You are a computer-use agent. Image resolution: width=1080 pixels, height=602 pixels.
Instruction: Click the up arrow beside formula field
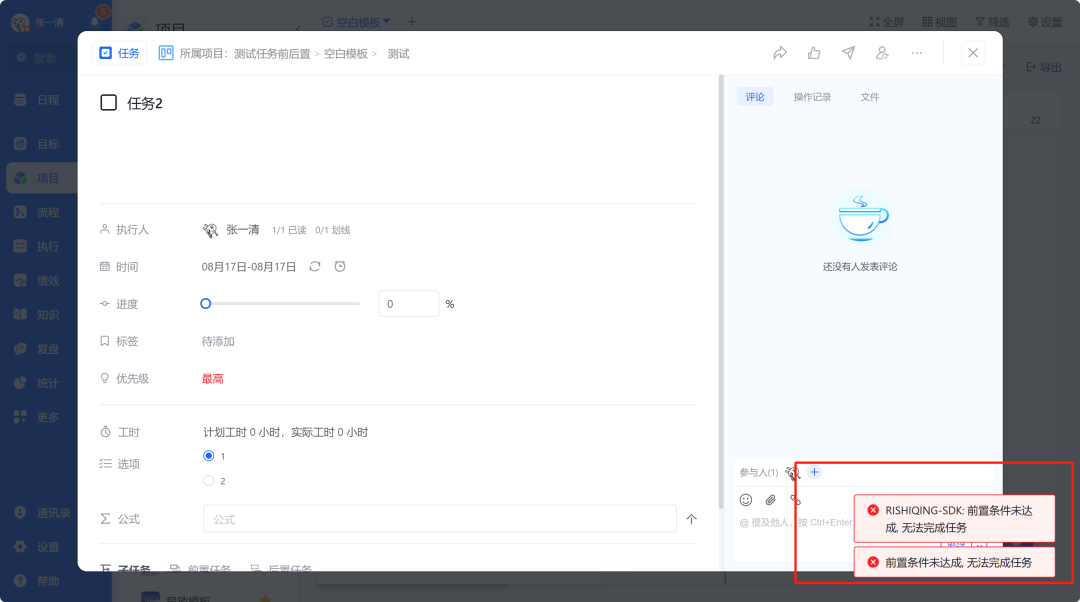pos(692,519)
